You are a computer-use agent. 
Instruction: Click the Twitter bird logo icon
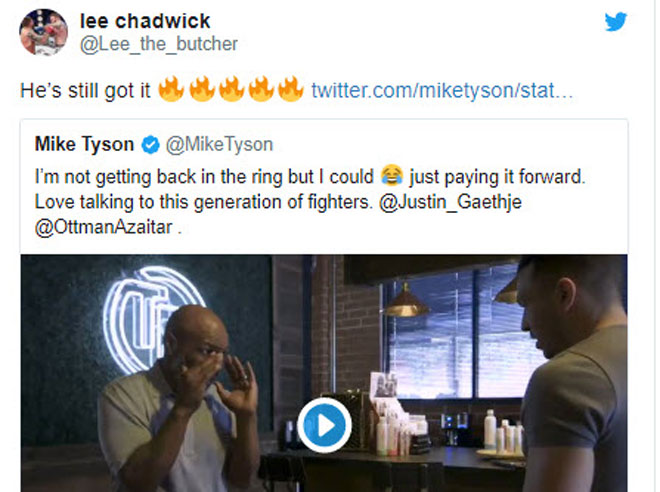tap(616, 22)
